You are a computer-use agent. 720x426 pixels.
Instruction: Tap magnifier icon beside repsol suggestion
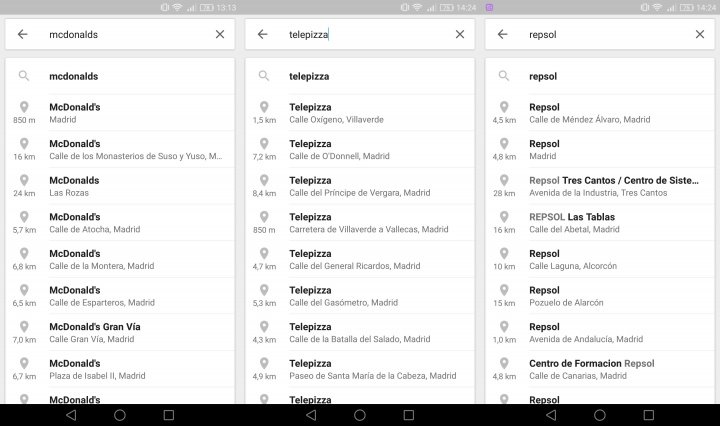pyautogui.click(x=504, y=76)
